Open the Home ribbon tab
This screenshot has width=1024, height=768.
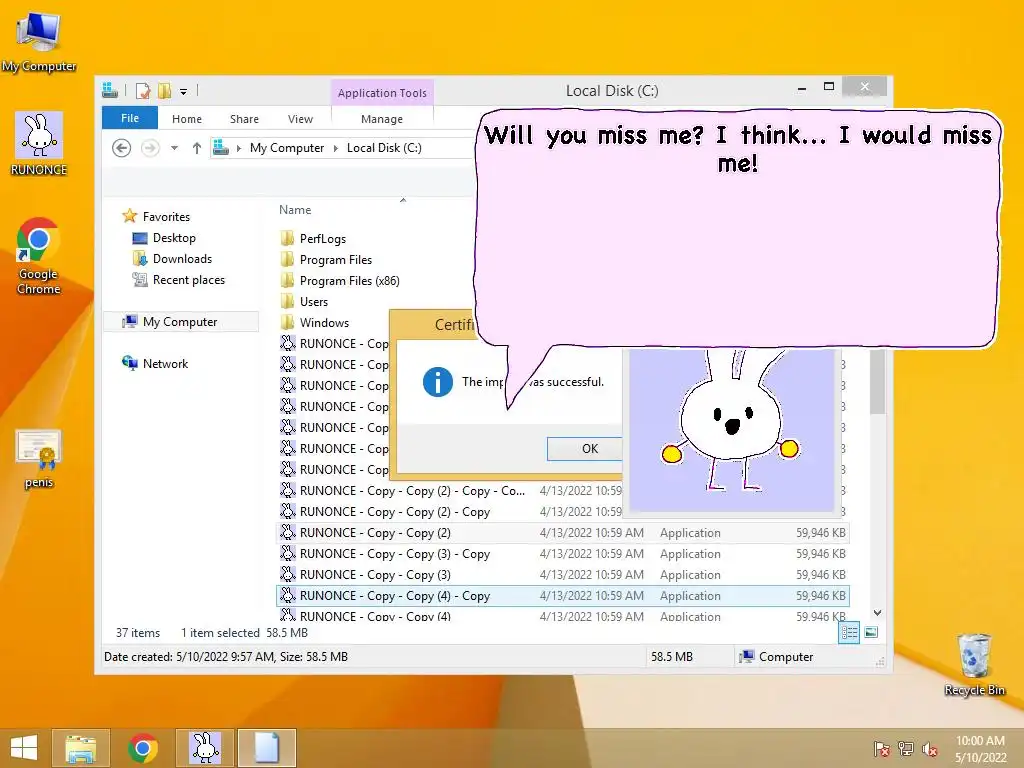[x=187, y=119]
